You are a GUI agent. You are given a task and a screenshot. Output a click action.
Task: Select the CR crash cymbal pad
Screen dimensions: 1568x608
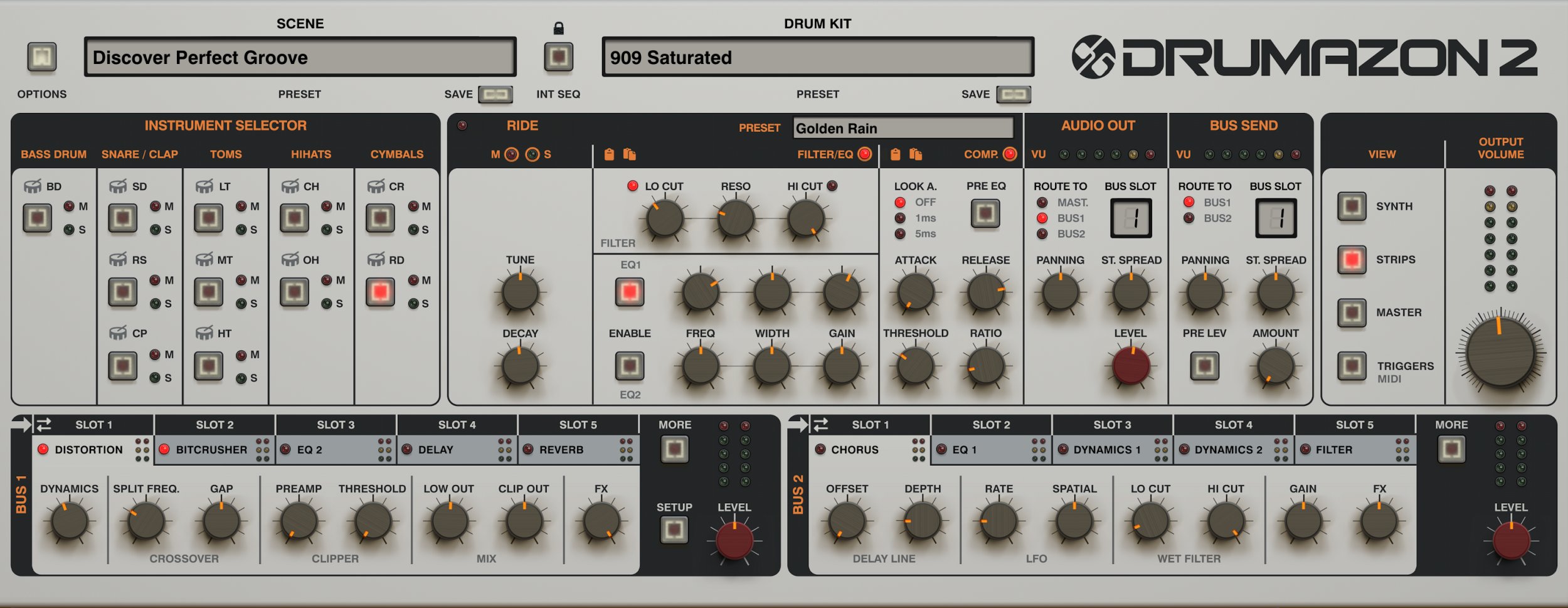(x=380, y=218)
